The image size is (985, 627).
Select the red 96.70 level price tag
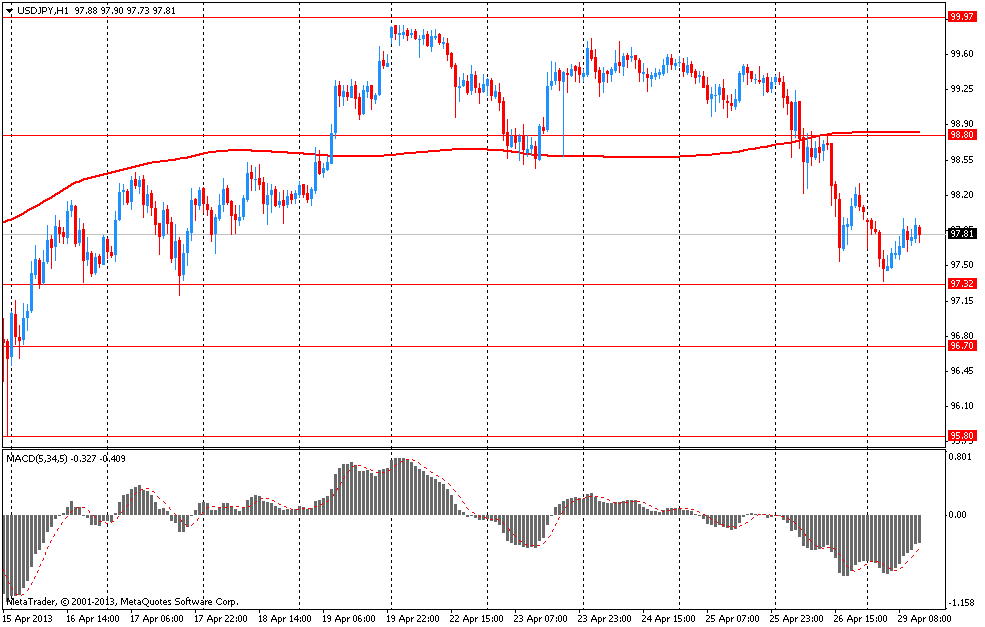click(962, 346)
